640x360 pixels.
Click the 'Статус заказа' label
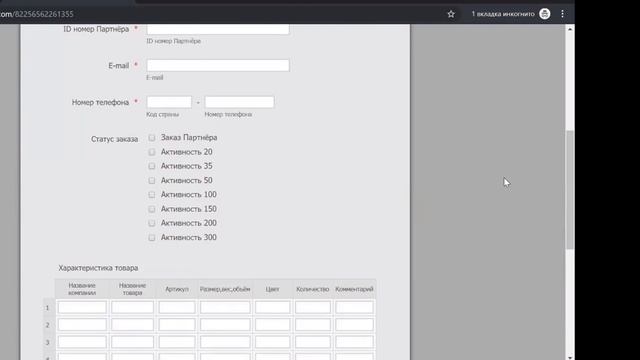click(115, 139)
